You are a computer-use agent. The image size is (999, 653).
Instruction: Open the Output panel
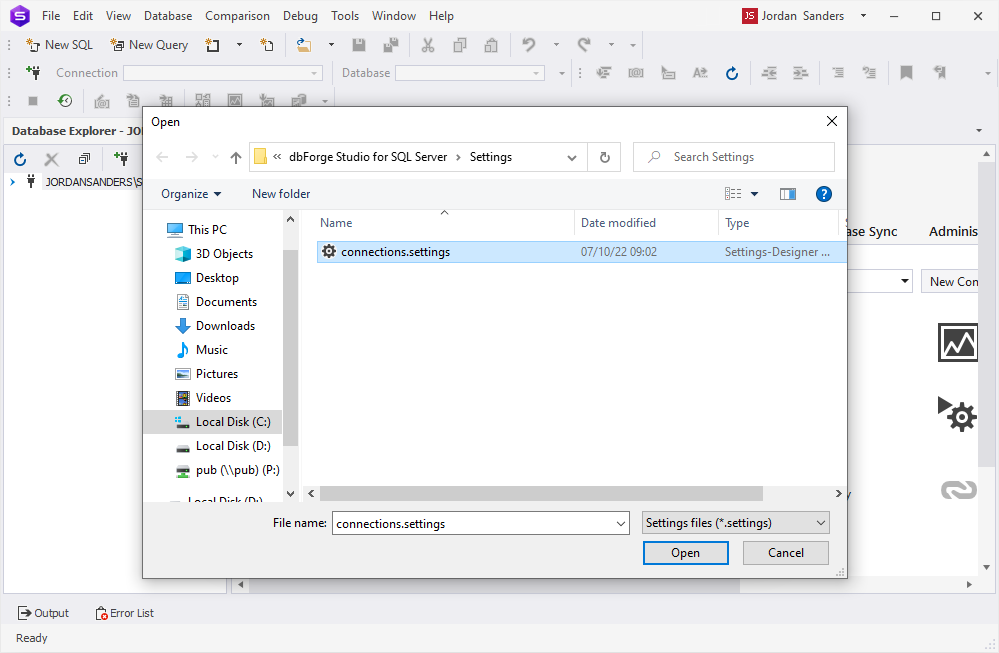coord(43,613)
